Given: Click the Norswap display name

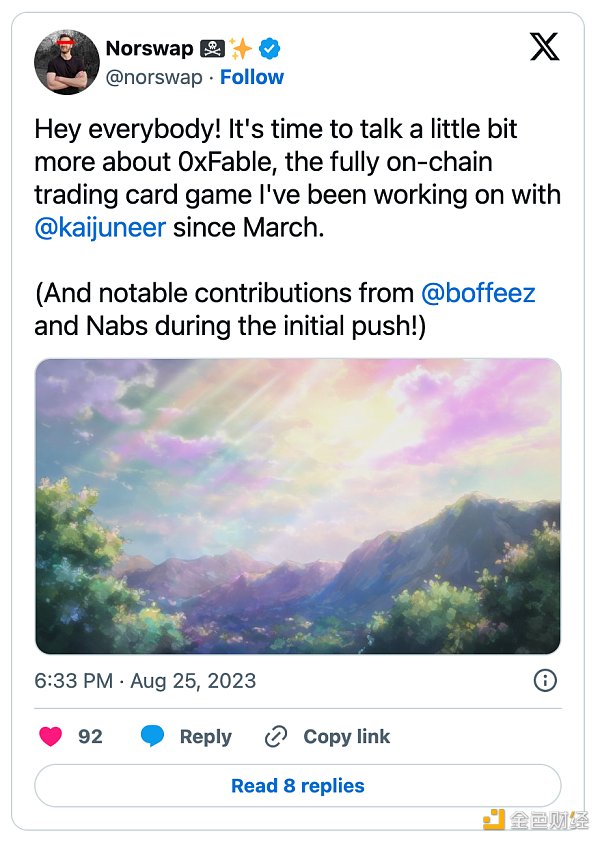Looking at the screenshot, I should click(x=150, y=47).
